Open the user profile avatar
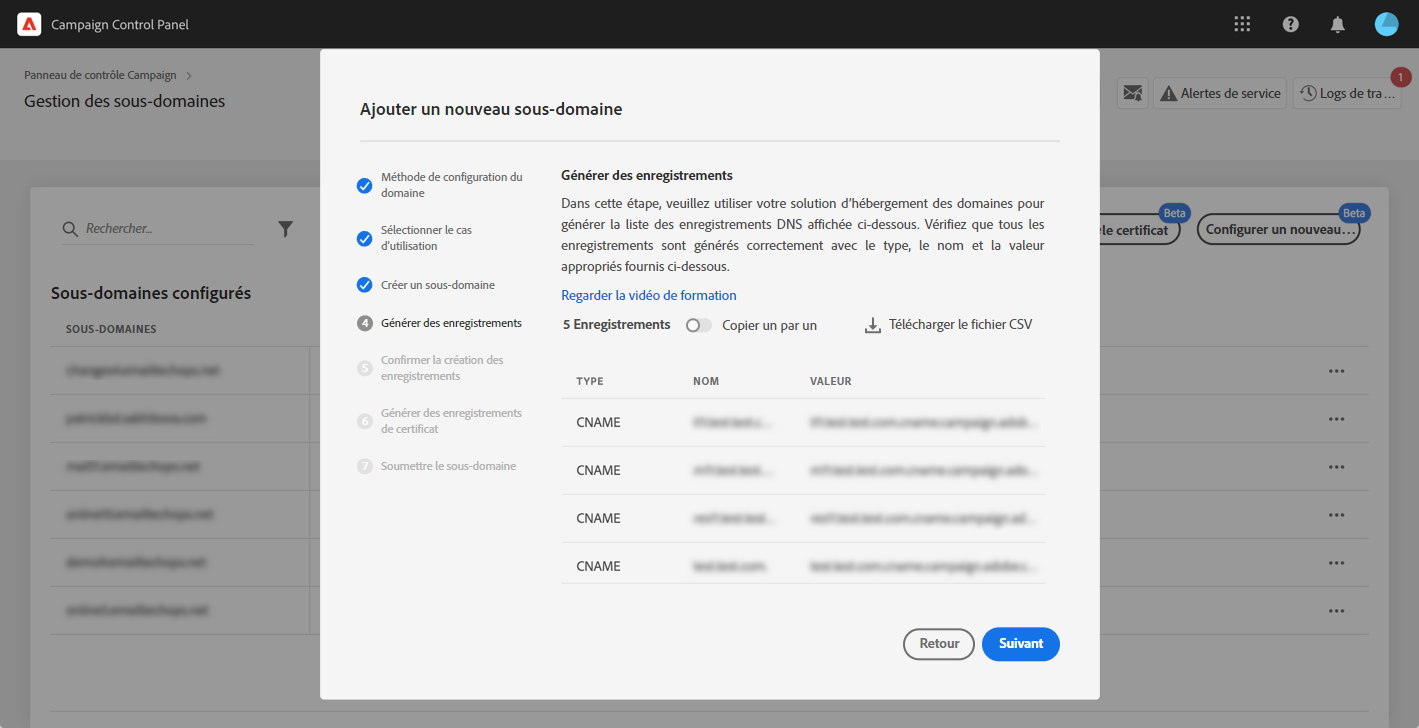The height and width of the screenshot is (728, 1419). point(1386,24)
